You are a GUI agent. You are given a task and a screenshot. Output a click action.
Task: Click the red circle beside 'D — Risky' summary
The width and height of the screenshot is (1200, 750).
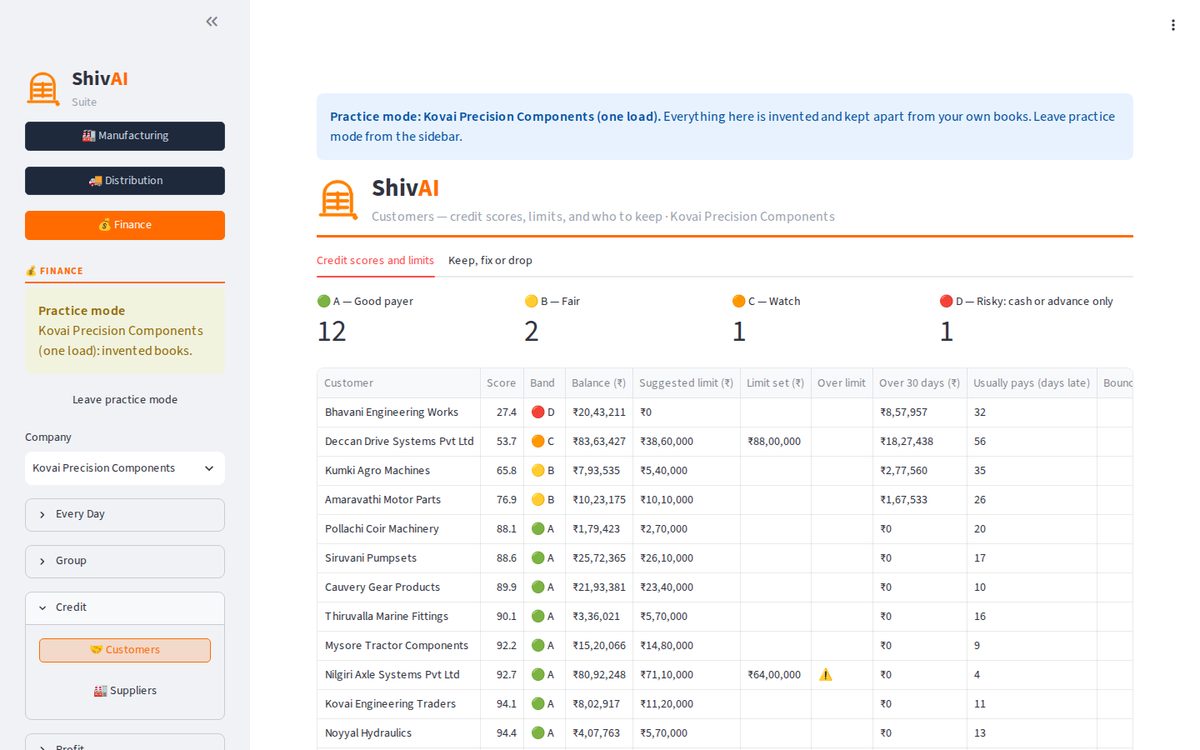pos(946,301)
